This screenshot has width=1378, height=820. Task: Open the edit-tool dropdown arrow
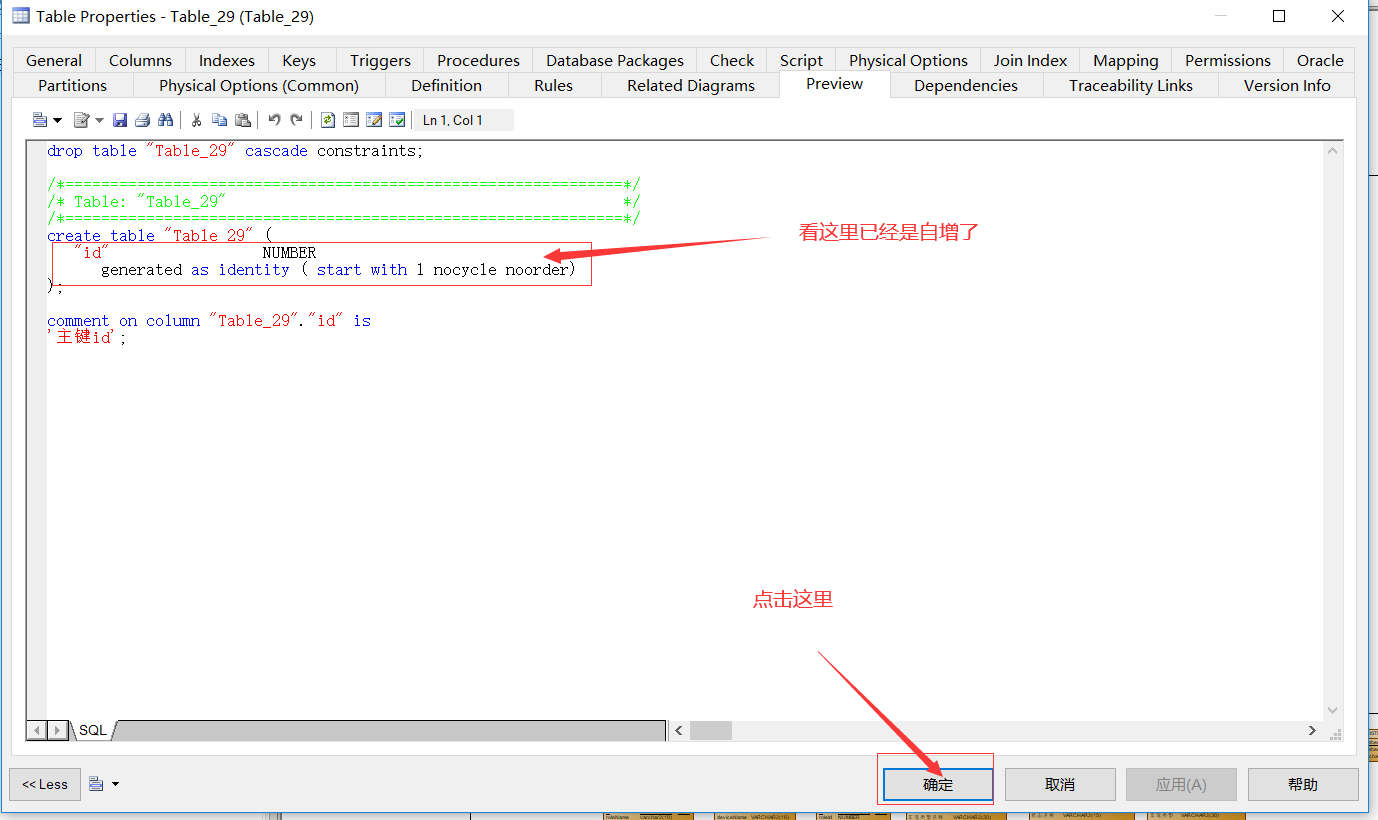[x=99, y=119]
